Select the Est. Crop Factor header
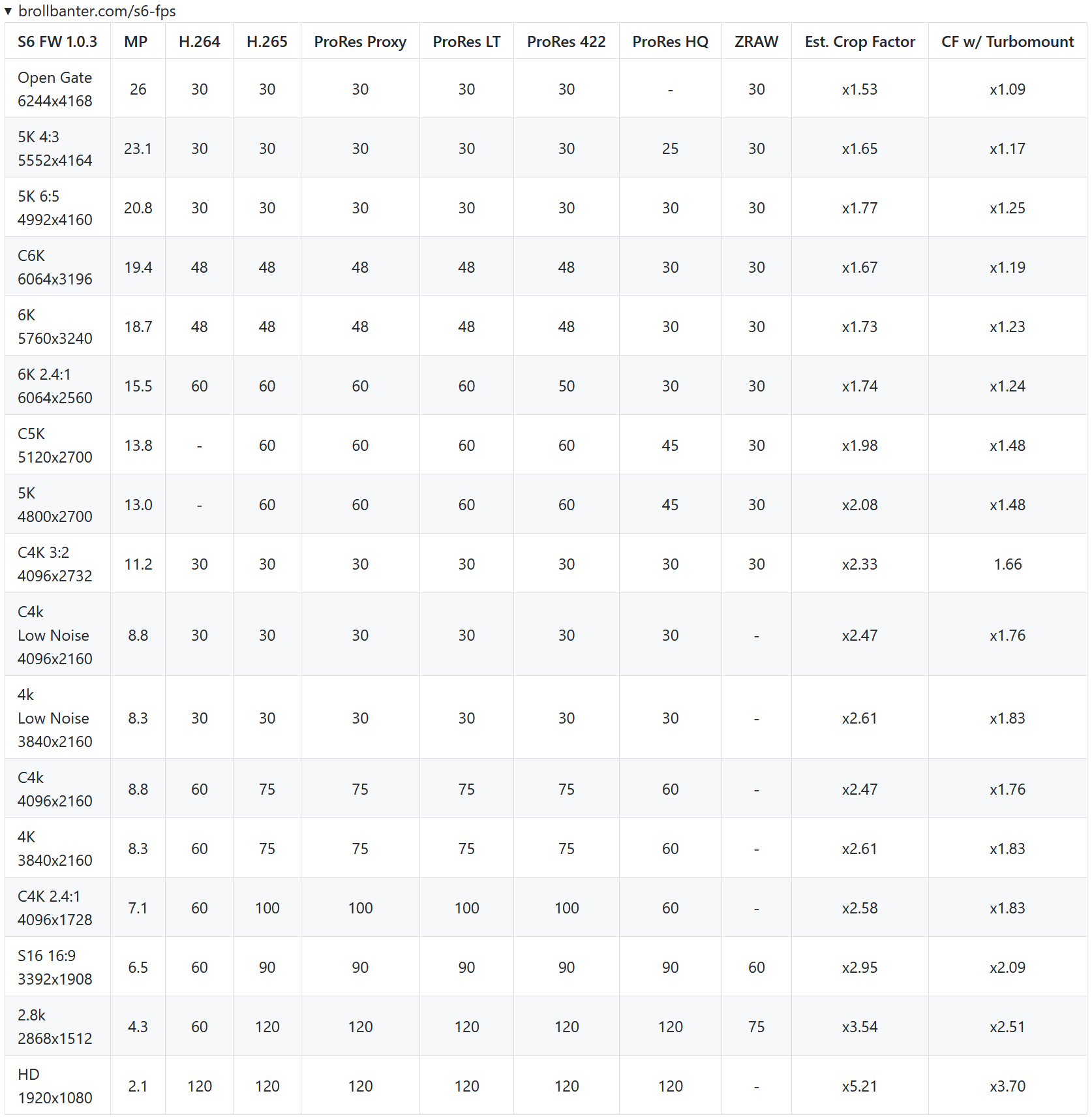Screen dimensions: 1092x1117 pyautogui.click(x=860, y=42)
